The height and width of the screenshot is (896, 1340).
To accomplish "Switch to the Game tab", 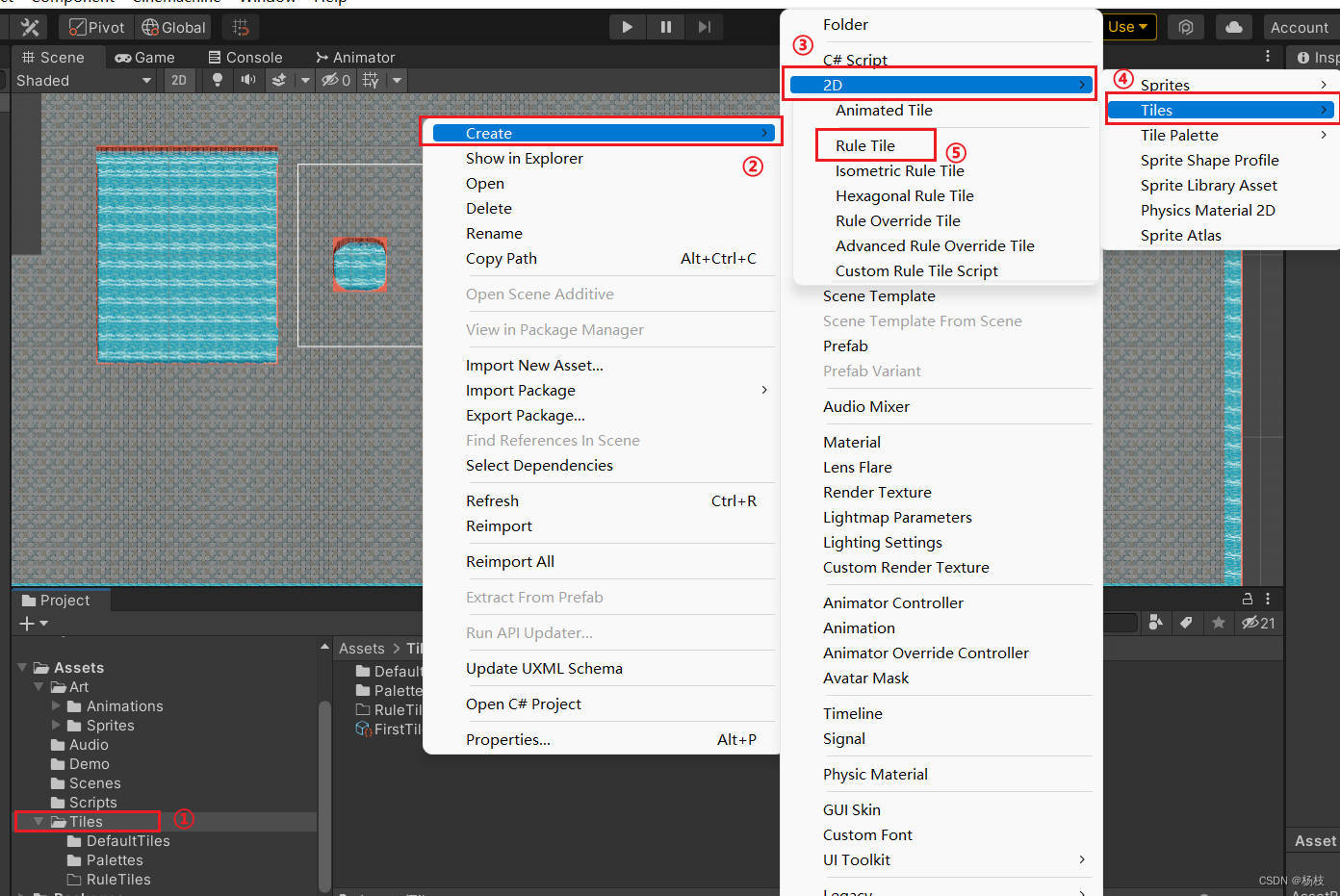I will [x=144, y=58].
